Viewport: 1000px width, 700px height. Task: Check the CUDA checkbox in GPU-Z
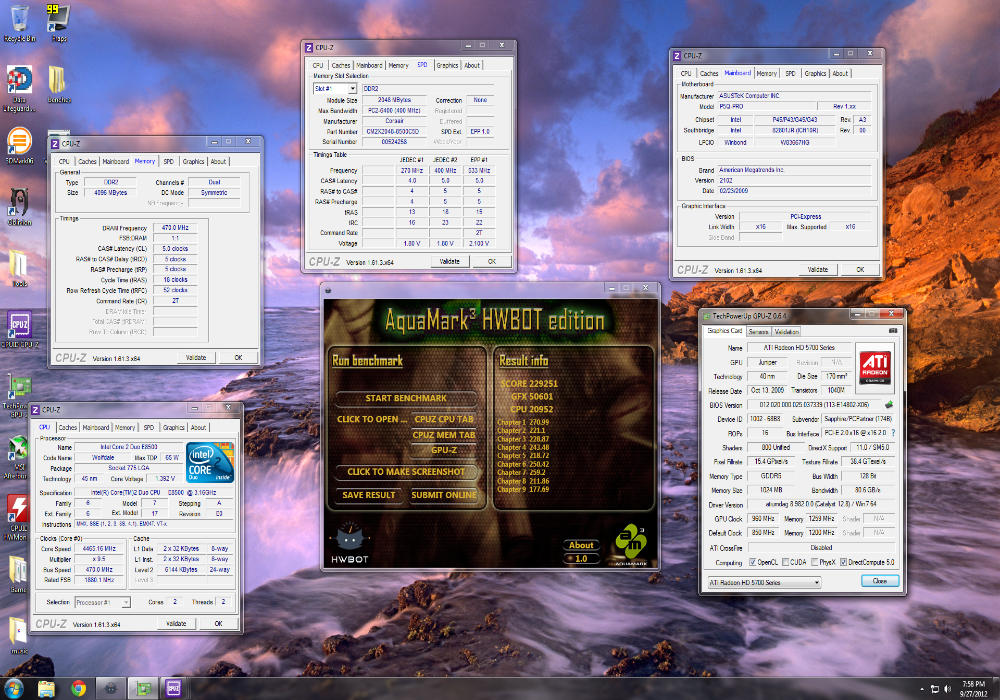click(786, 562)
